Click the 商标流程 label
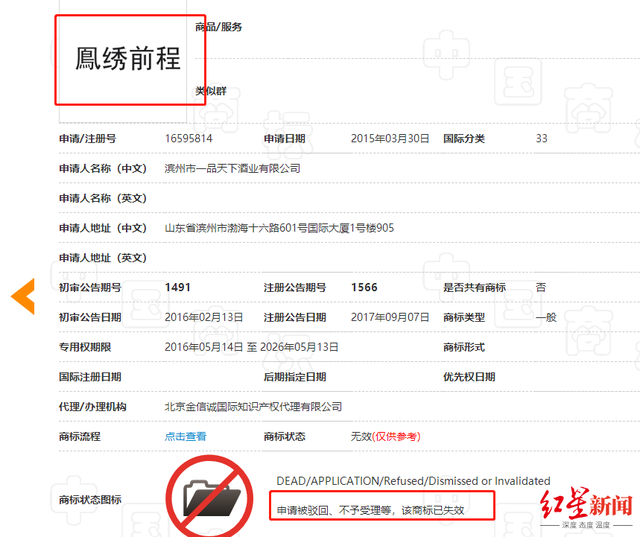640x537 pixels. [x=80, y=437]
